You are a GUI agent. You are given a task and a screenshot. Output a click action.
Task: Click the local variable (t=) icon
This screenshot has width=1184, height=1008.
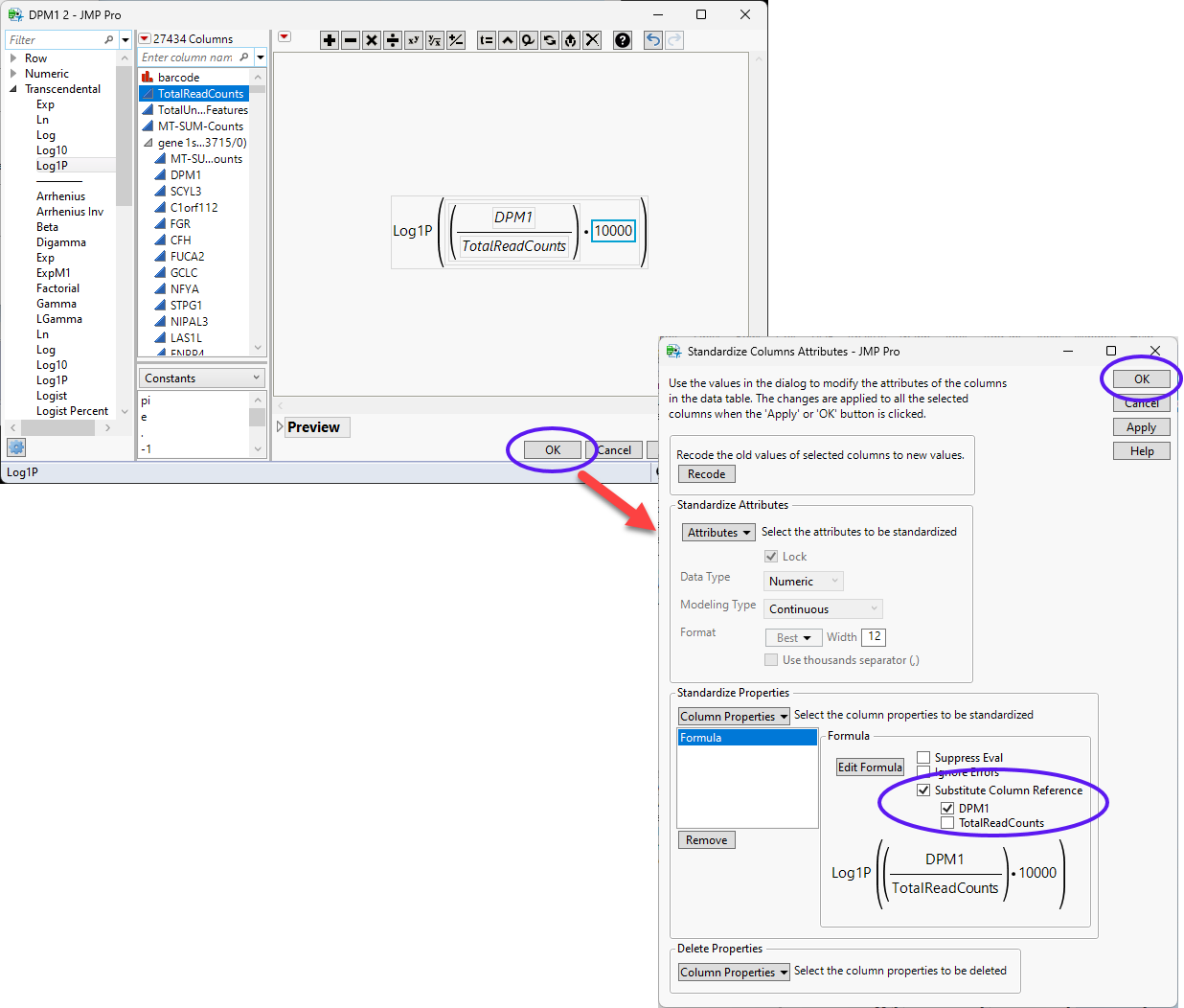click(x=487, y=40)
